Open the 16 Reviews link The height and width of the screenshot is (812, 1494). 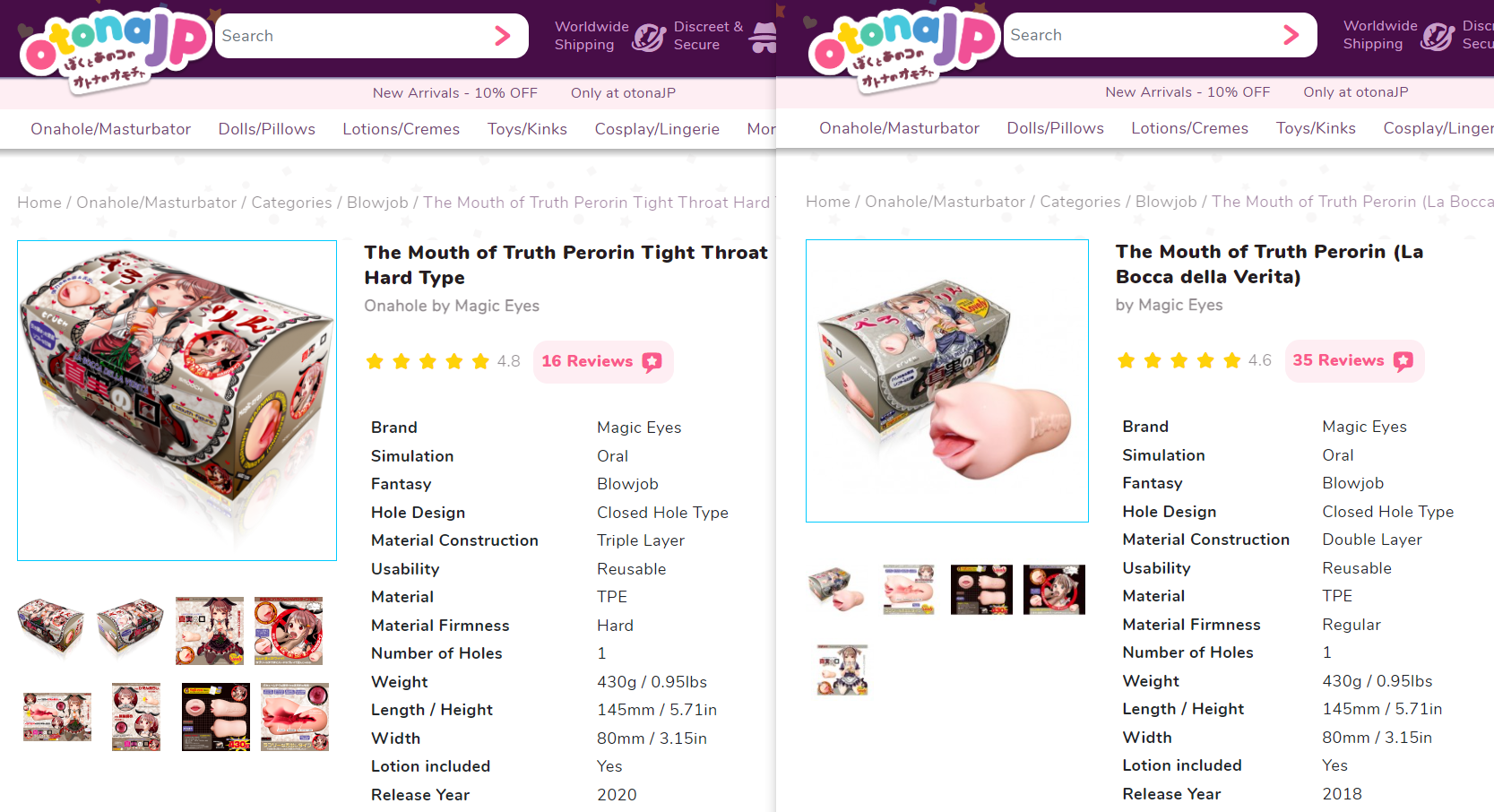point(603,362)
